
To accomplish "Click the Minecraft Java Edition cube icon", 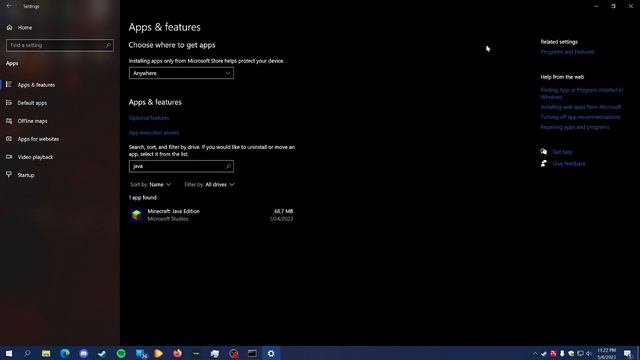I will [137, 215].
